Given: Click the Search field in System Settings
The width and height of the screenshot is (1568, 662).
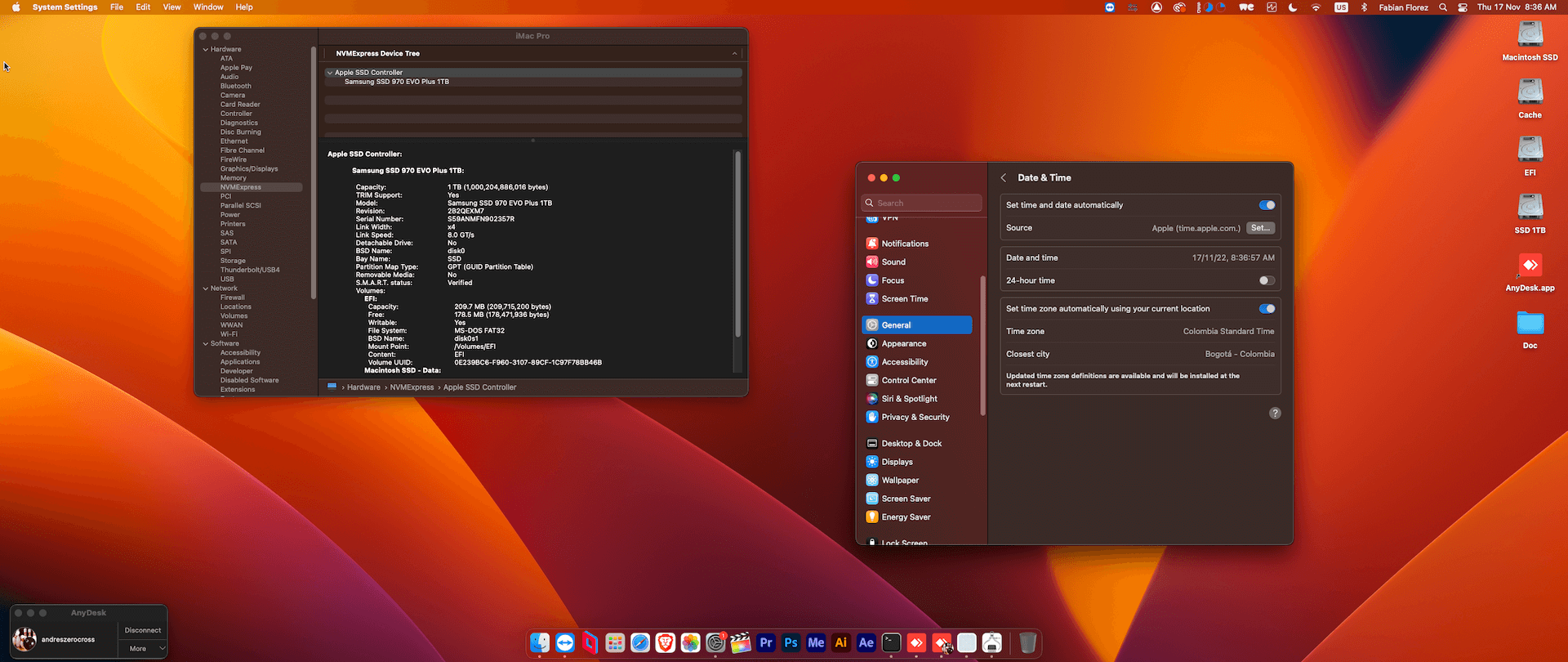Looking at the screenshot, I should coord(922,203).
